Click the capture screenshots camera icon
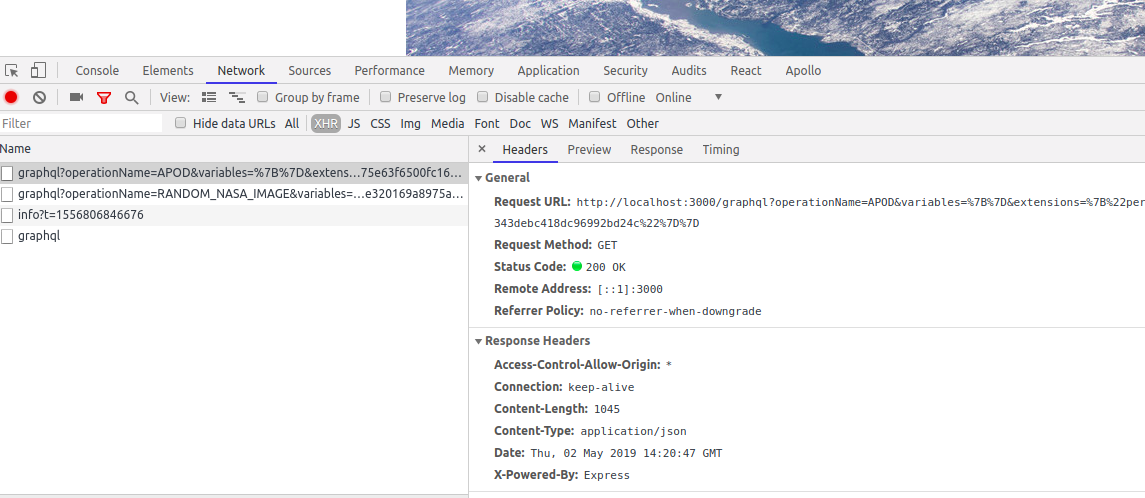Image resolution: width=1145 pixels, height=498 pixels. [x=76, y=97]
